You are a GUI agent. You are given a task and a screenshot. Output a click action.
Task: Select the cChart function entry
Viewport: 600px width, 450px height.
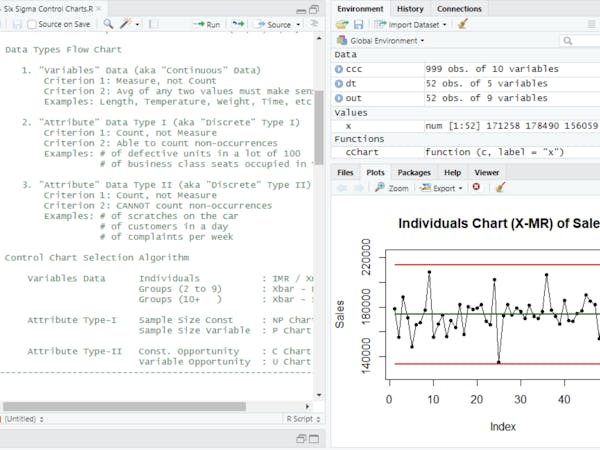(x=466, y=152)
